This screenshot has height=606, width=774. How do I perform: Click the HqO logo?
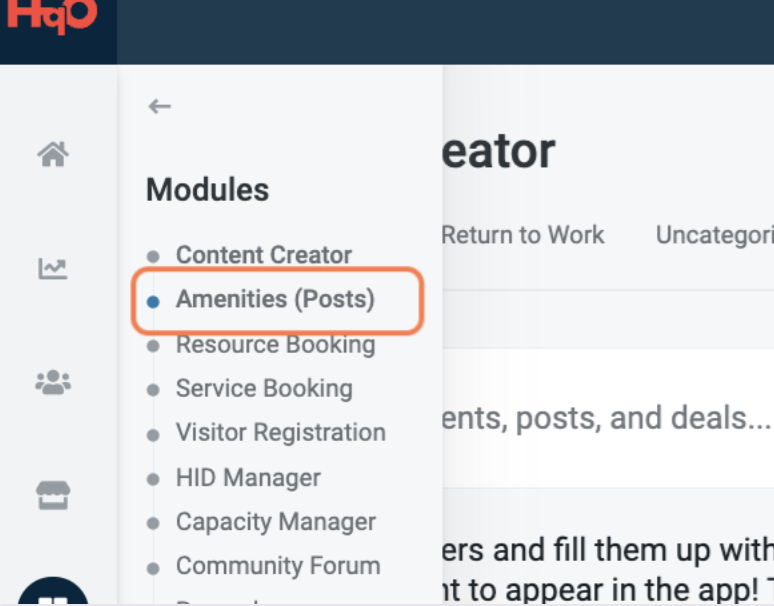click(x=49, y=16)
